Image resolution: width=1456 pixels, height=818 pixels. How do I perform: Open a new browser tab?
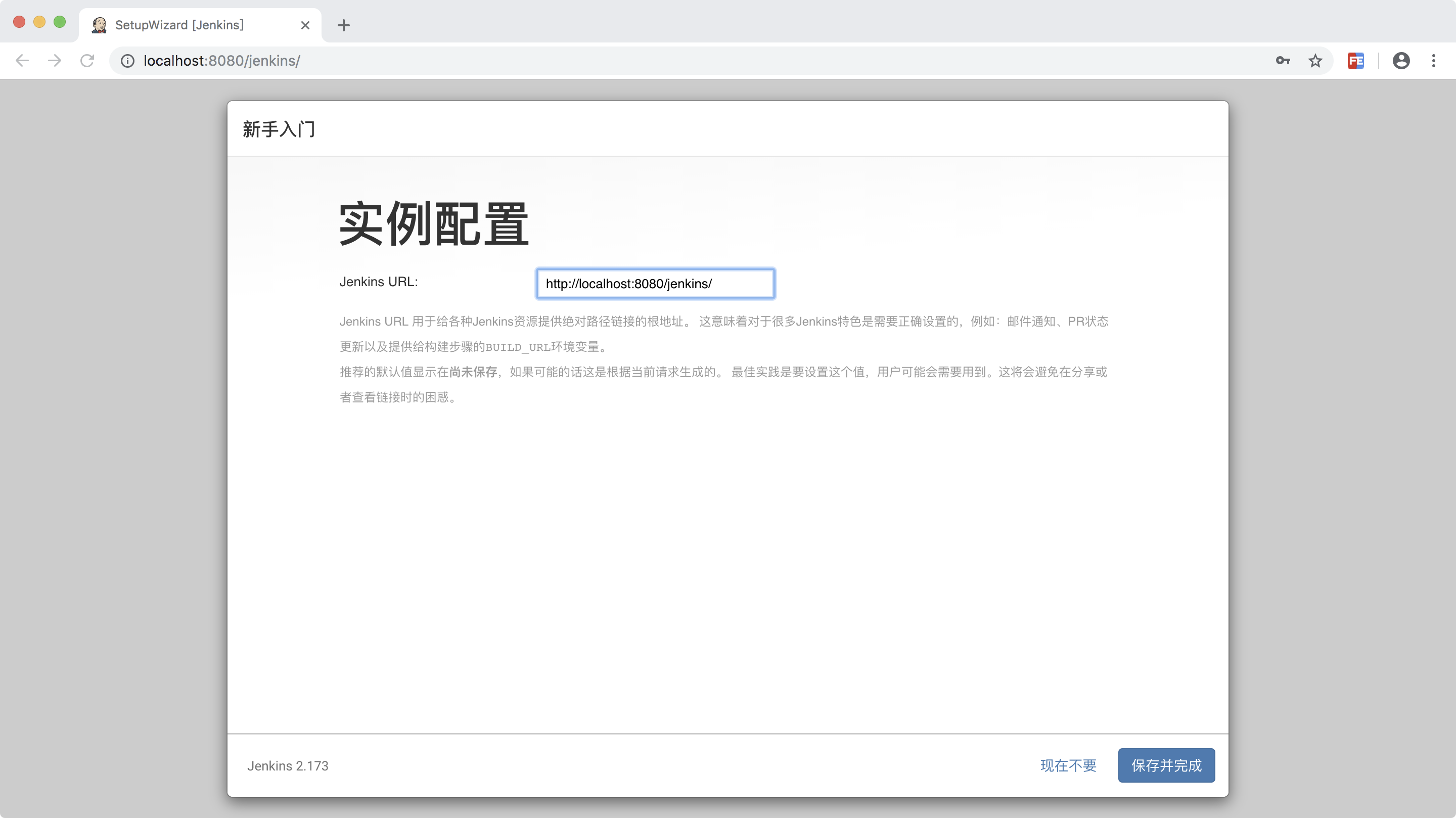pyautogui.click(x=343, y=25)
